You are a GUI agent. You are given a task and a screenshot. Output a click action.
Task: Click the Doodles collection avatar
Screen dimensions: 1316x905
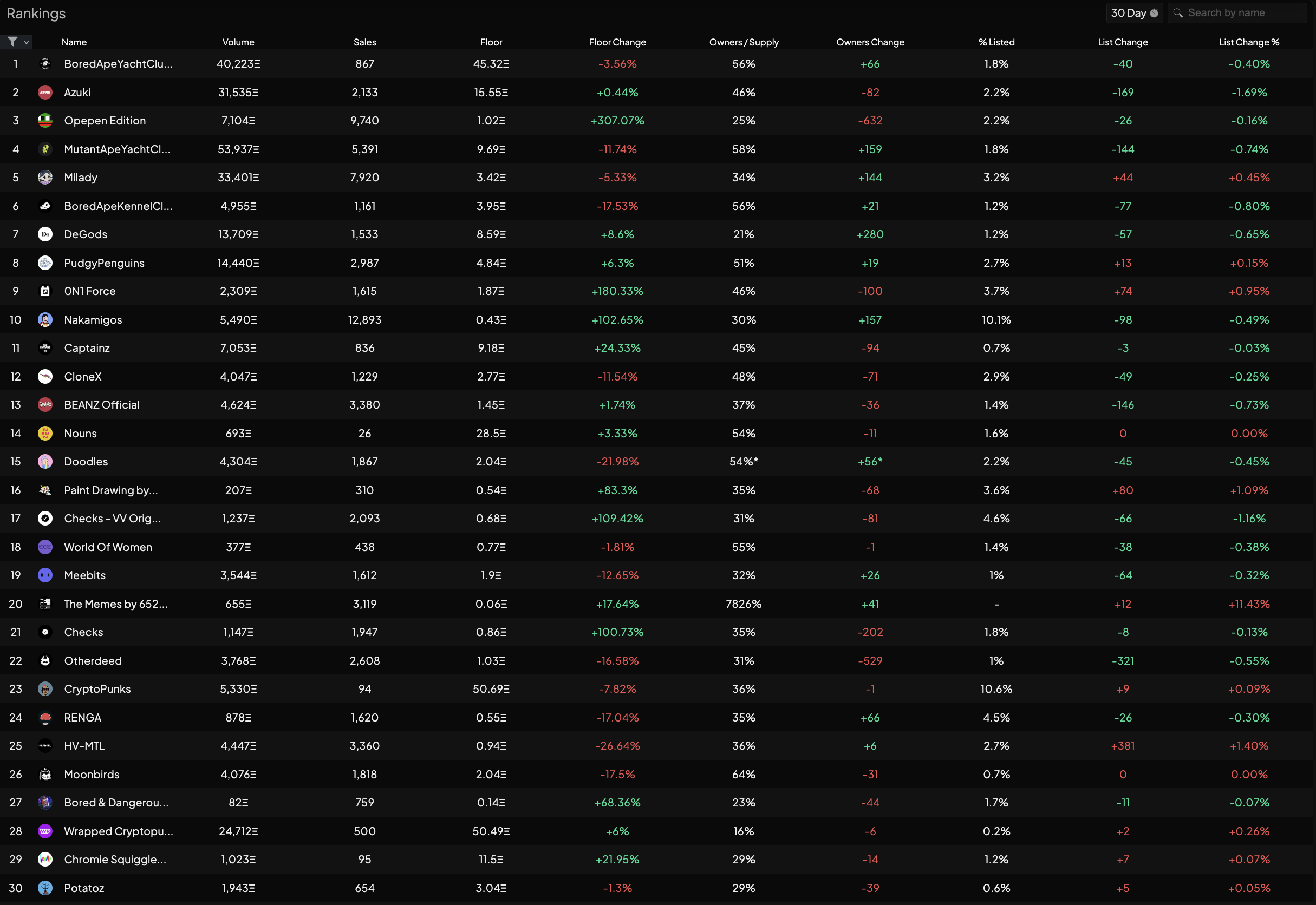[x=45, y=462]
